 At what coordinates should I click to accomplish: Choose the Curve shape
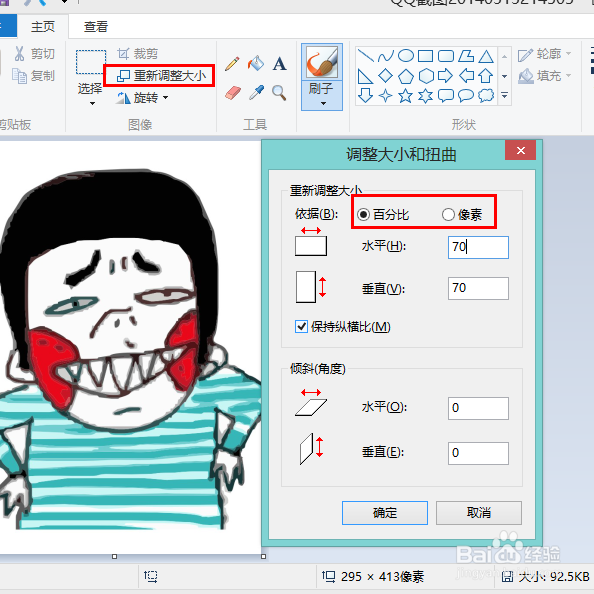tap(386, 56)
